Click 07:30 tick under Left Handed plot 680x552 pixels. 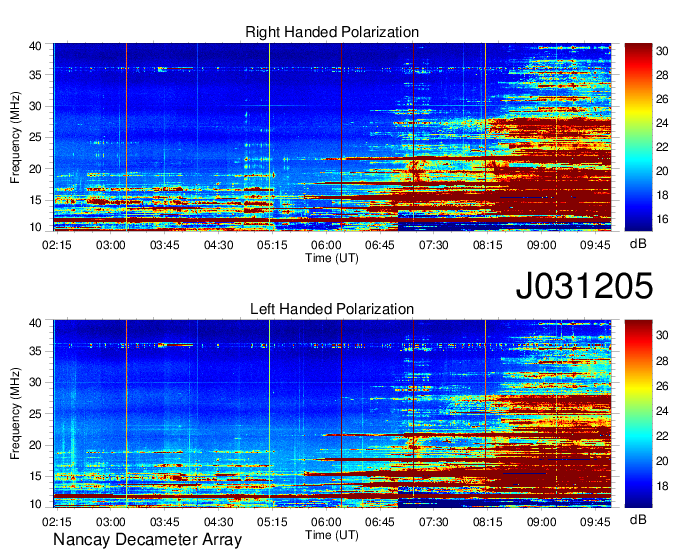click(433, 522)
